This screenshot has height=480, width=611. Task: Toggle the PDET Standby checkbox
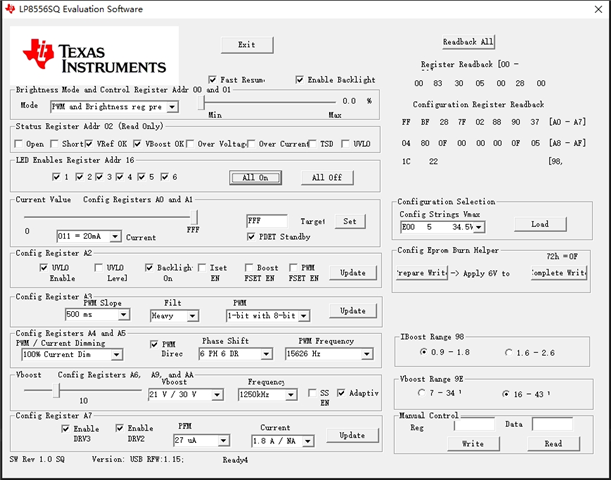point(251,237)
